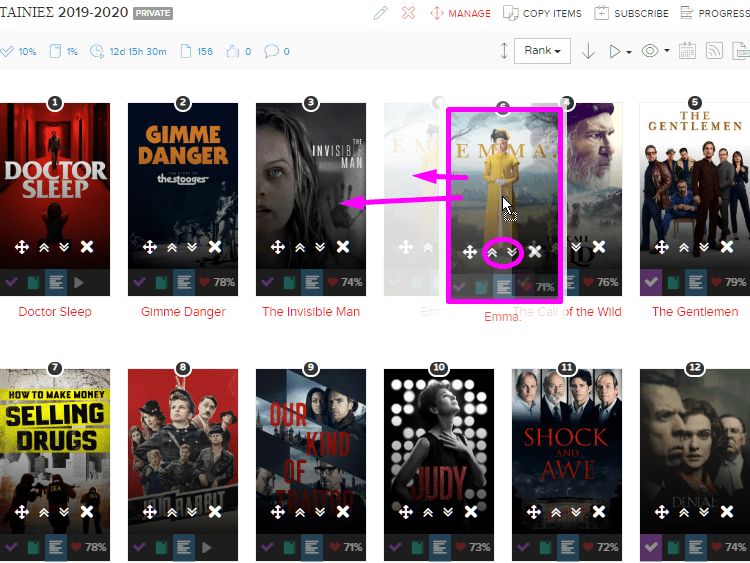The image size is (750, 563).
Task: Click the 10% watched stat
Action: point(19,51)
